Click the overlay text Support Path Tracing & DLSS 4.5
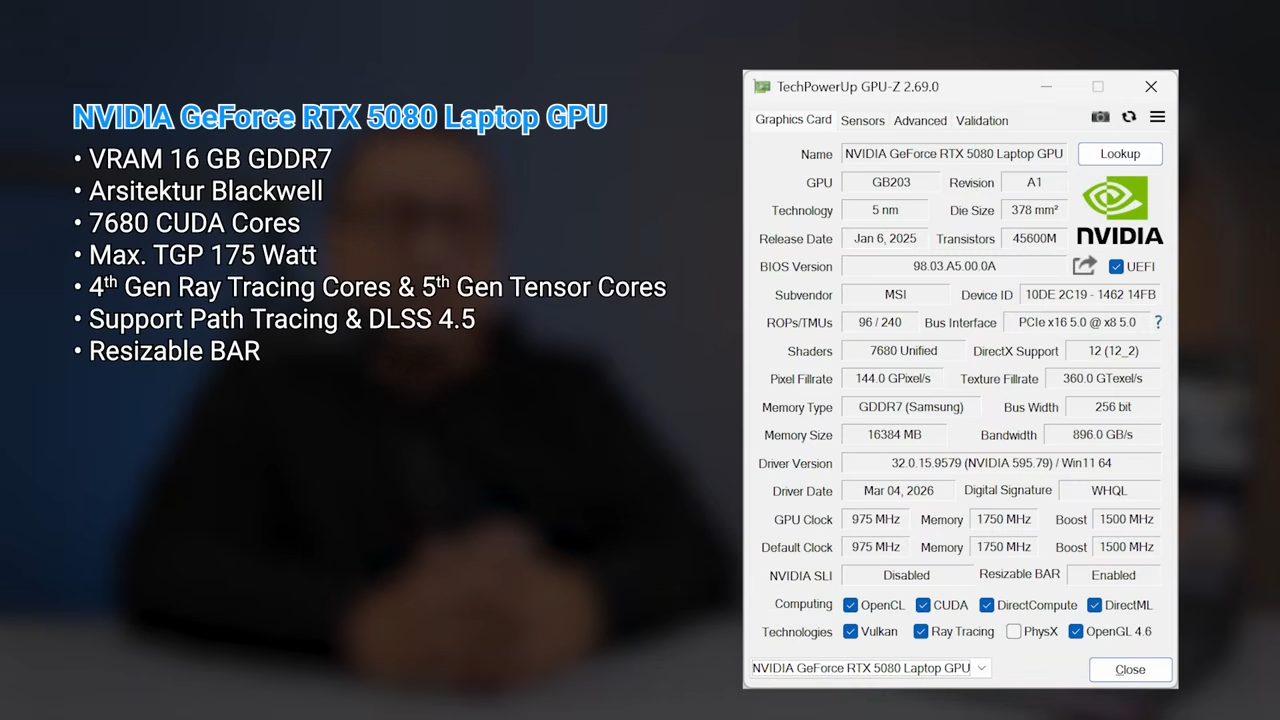Image resolution: width=1280 pixels, height=720 pixels. pos(282,319)
